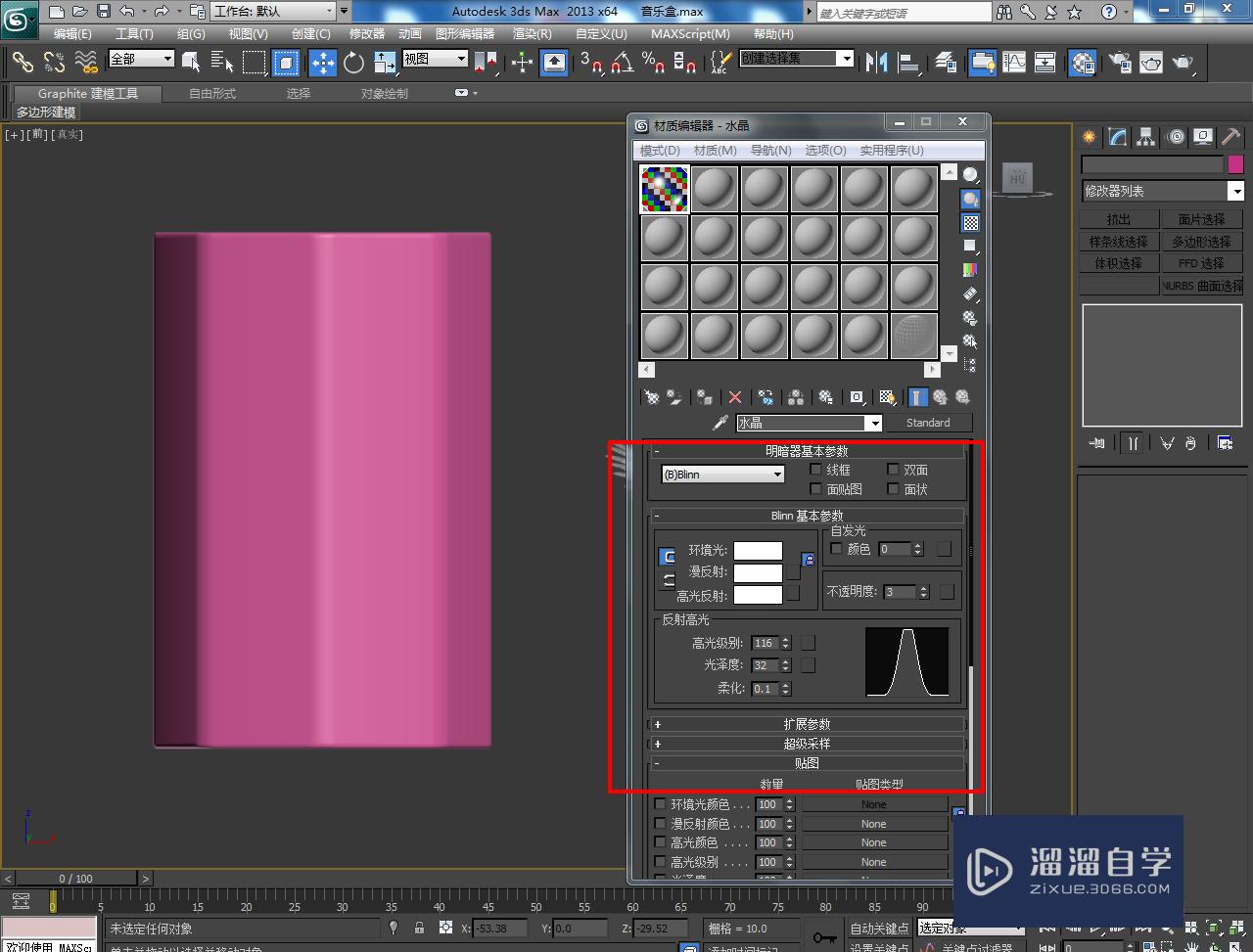Expand the 扩展参数 rollout

(807, 724)
